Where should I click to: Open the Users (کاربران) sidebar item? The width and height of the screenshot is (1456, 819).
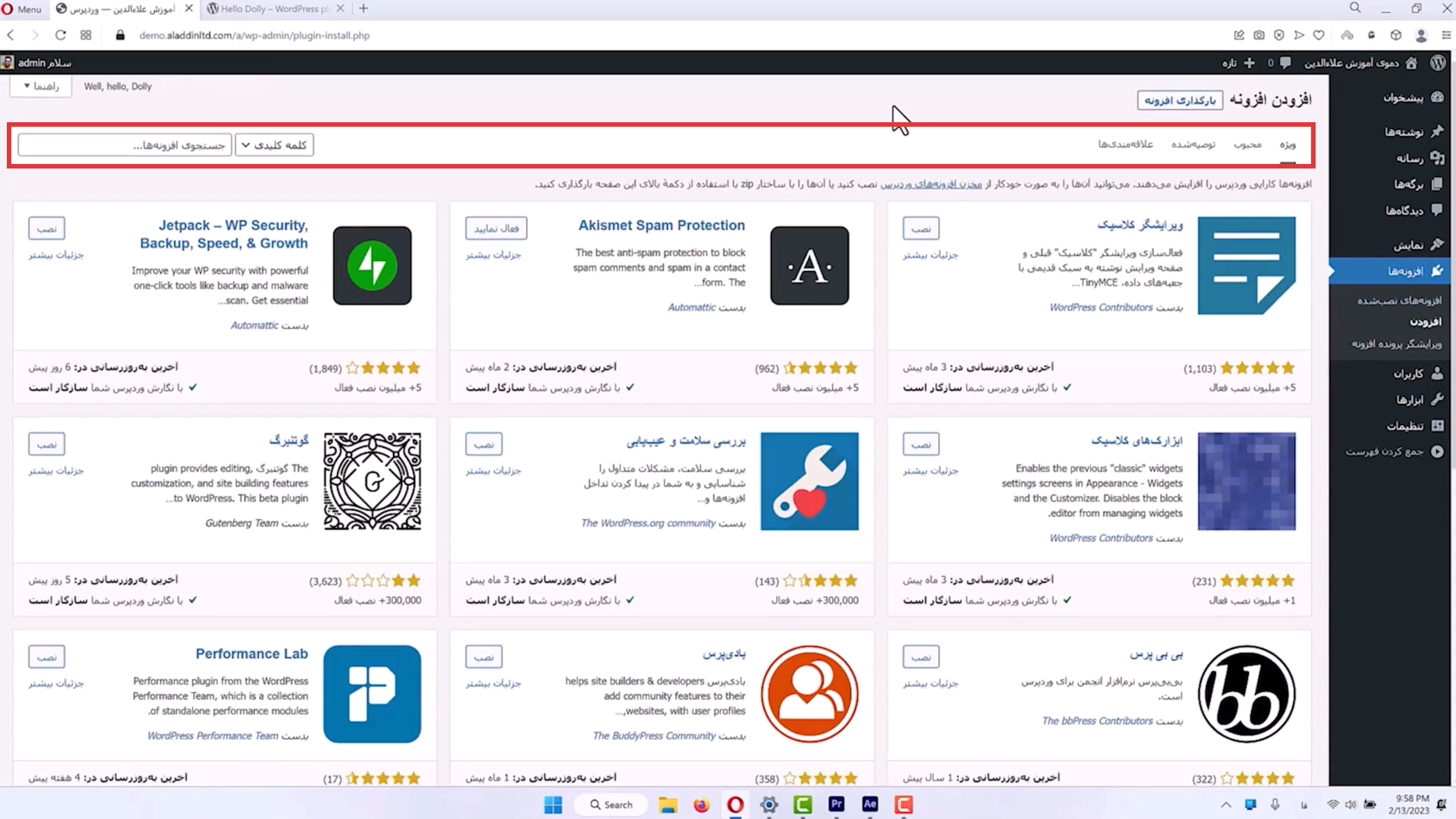coord(1418,373)
